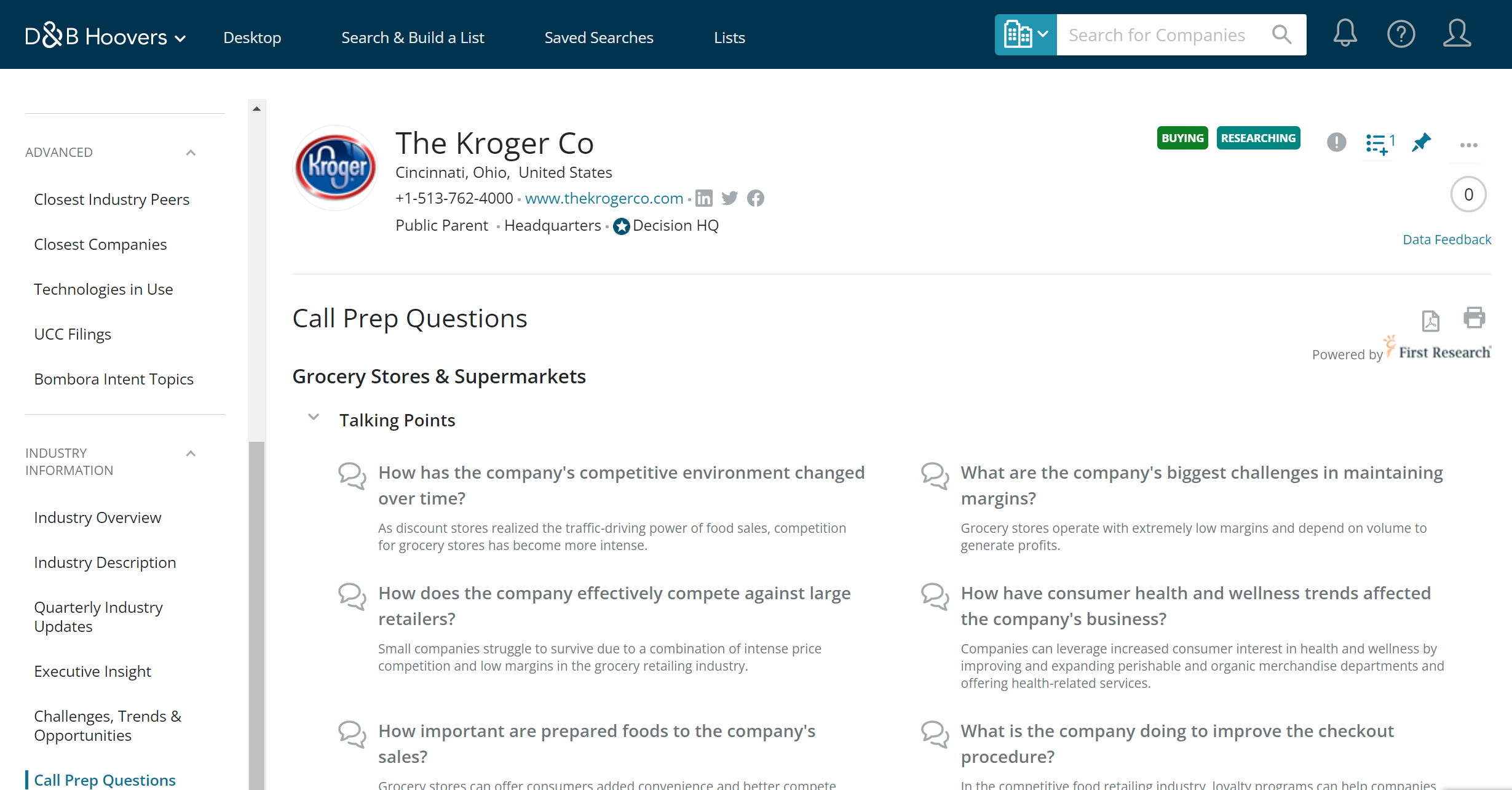Print the Call Prep Questions page
The width and height of the screenshot is (1512, 790).
(1474, 318)
